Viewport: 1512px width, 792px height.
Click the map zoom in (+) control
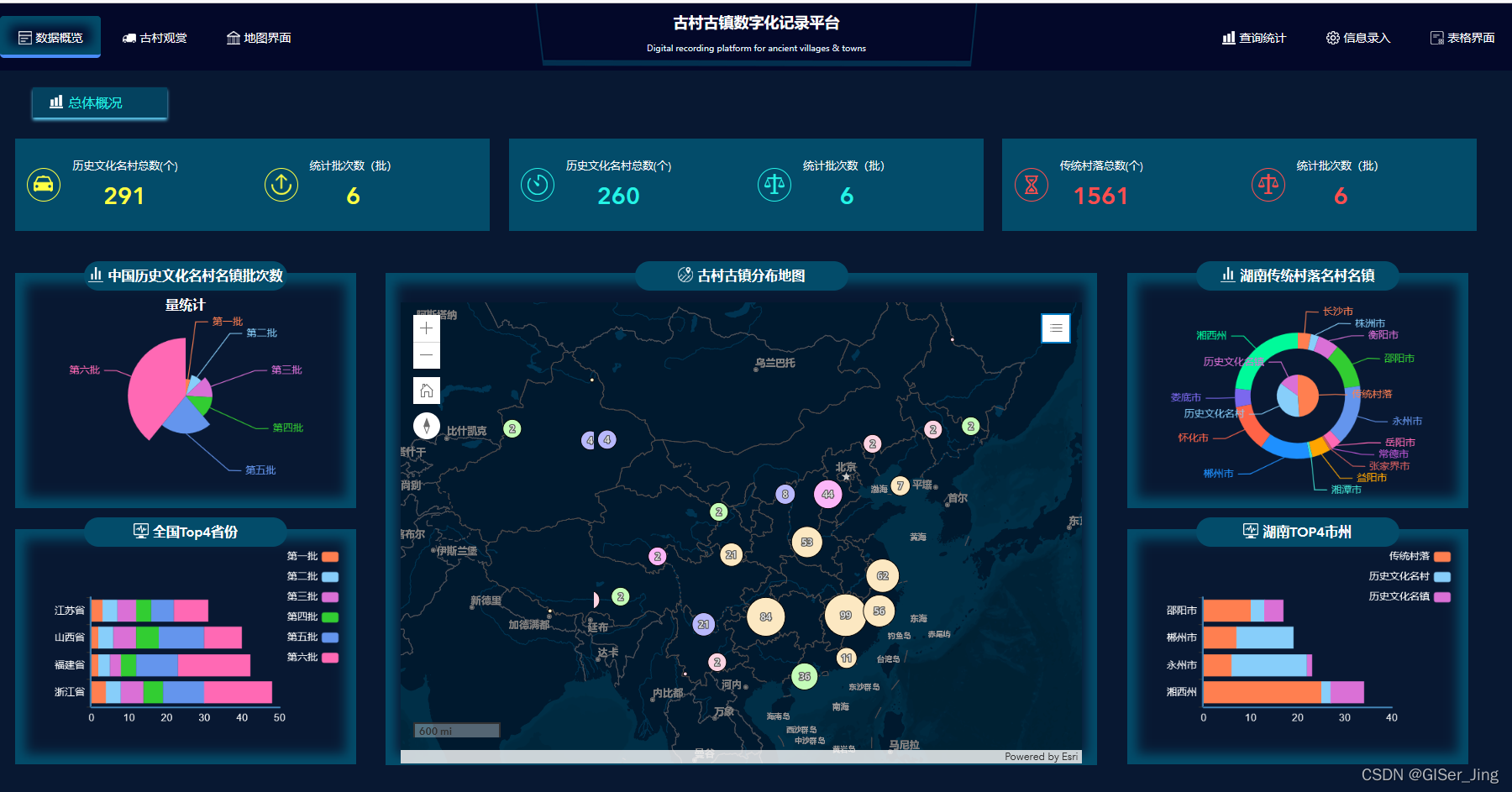click(x=427, y=328)
